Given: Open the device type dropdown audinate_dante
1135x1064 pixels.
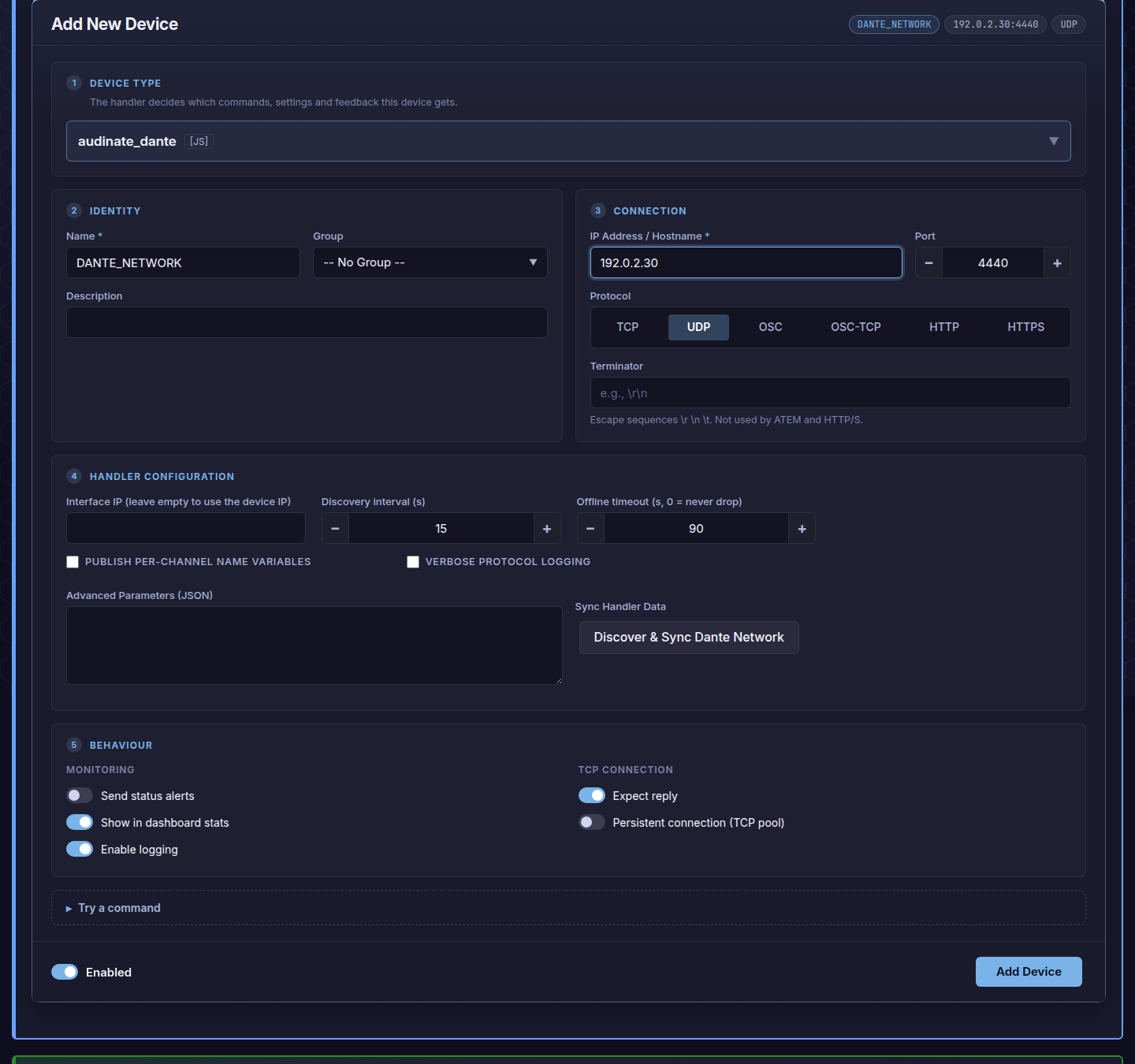Looking at the screenshot, I should pyautogui.click(x=568, y=141).
